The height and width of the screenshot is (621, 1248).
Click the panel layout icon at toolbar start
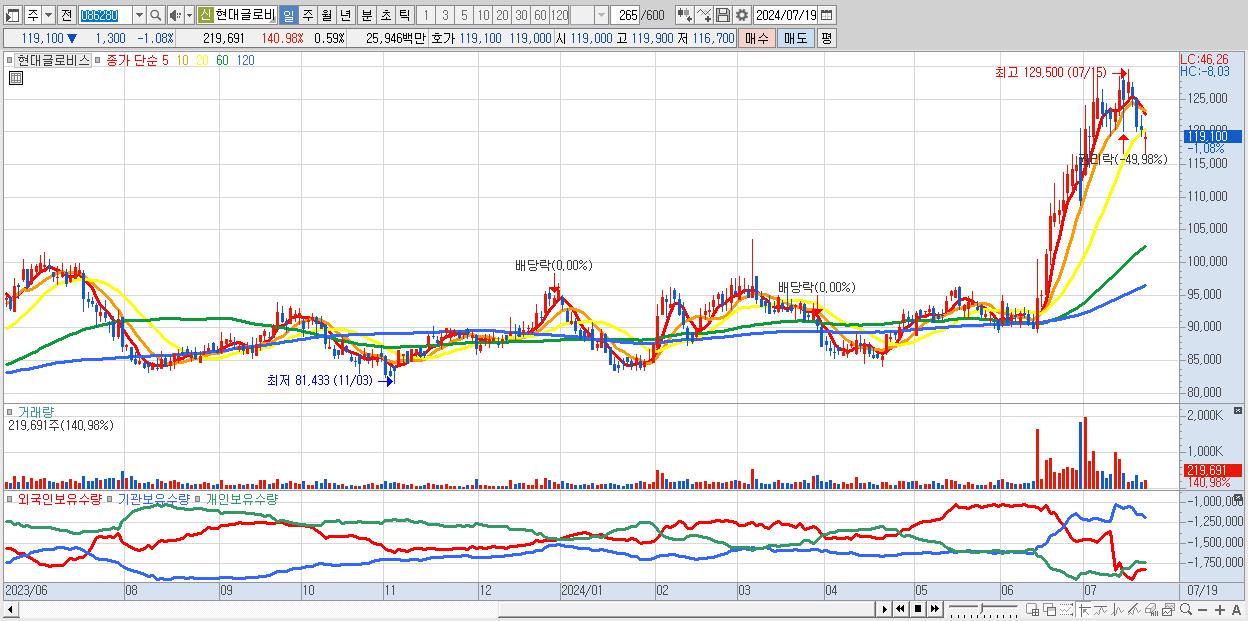pos(13,16)
